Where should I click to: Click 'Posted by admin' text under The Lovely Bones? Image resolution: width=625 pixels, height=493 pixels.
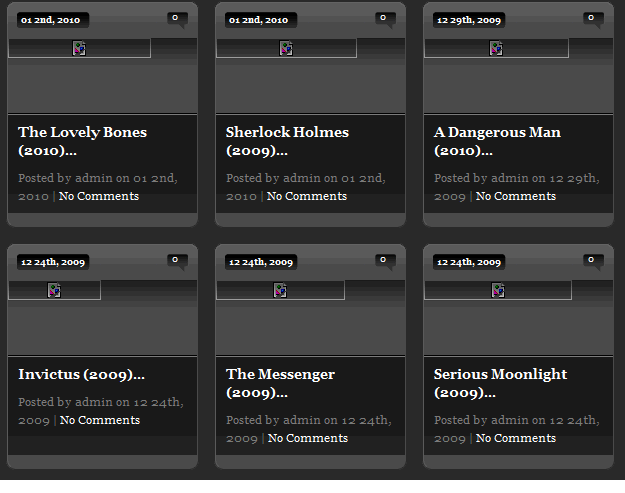click(65, 178)
